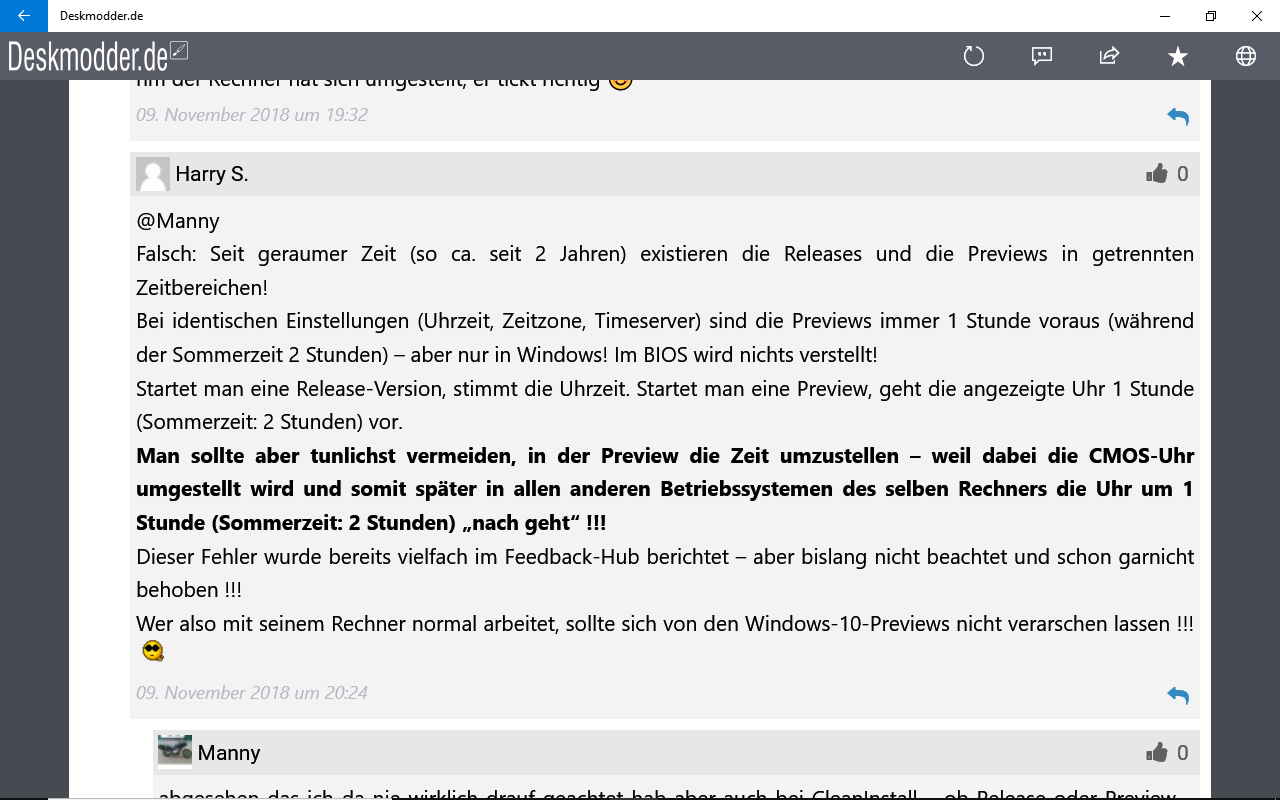
Task: Select window title text Deskmodder.de
Action: coord(101,16)
